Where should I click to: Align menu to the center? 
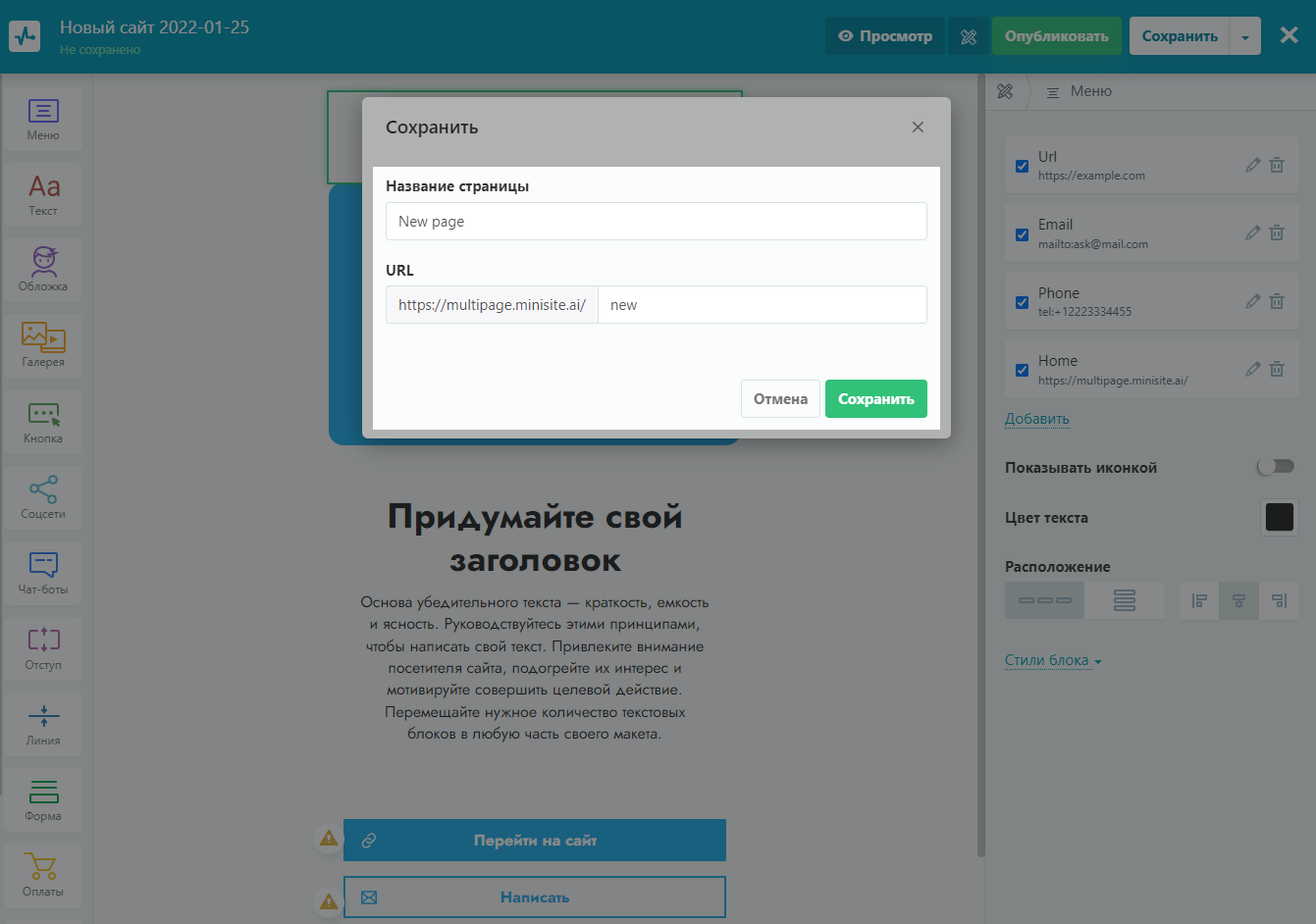point(1238,600)
